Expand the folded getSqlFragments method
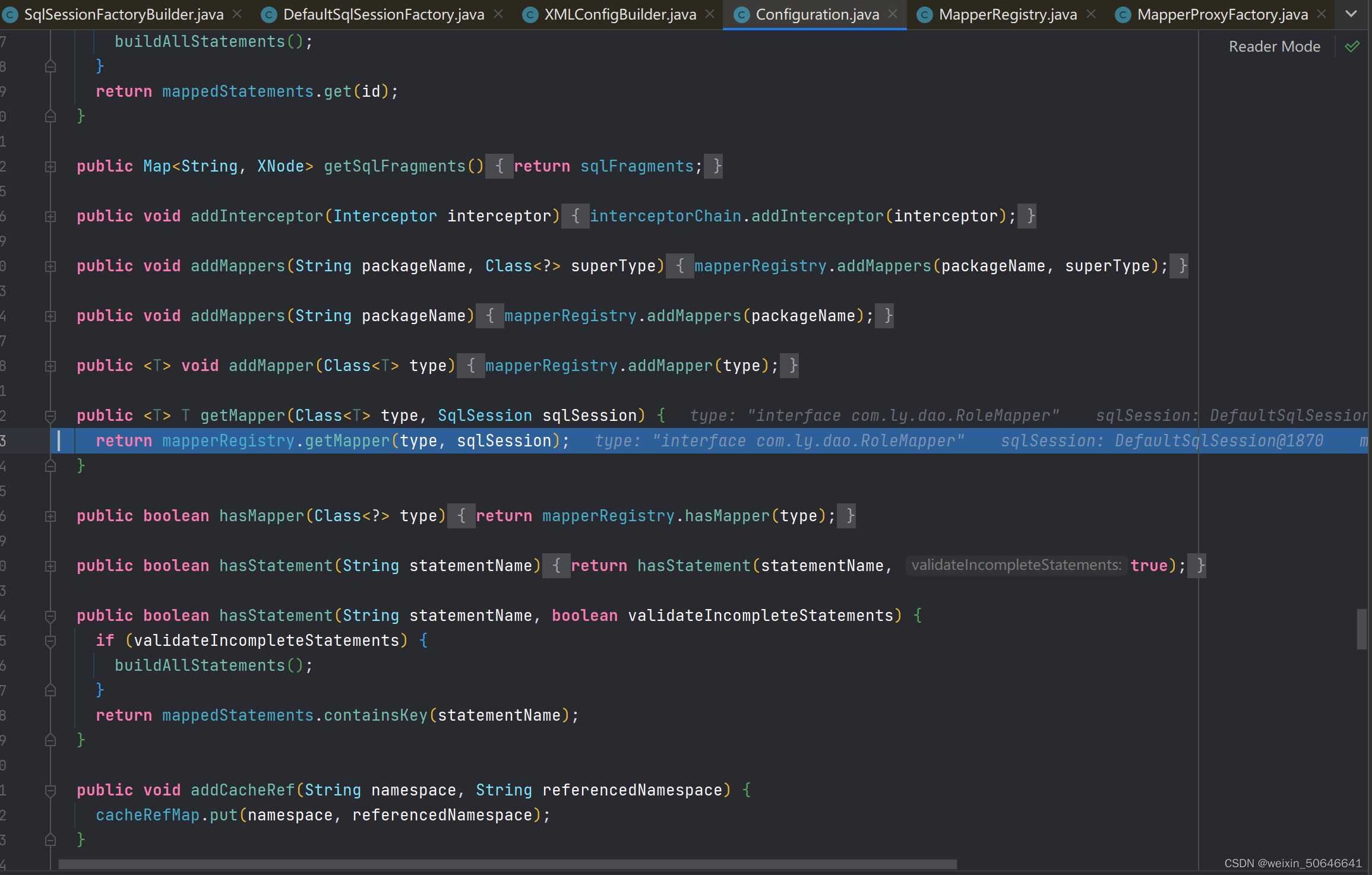This screenshot has height=875, width=1372. click(50, 167)
